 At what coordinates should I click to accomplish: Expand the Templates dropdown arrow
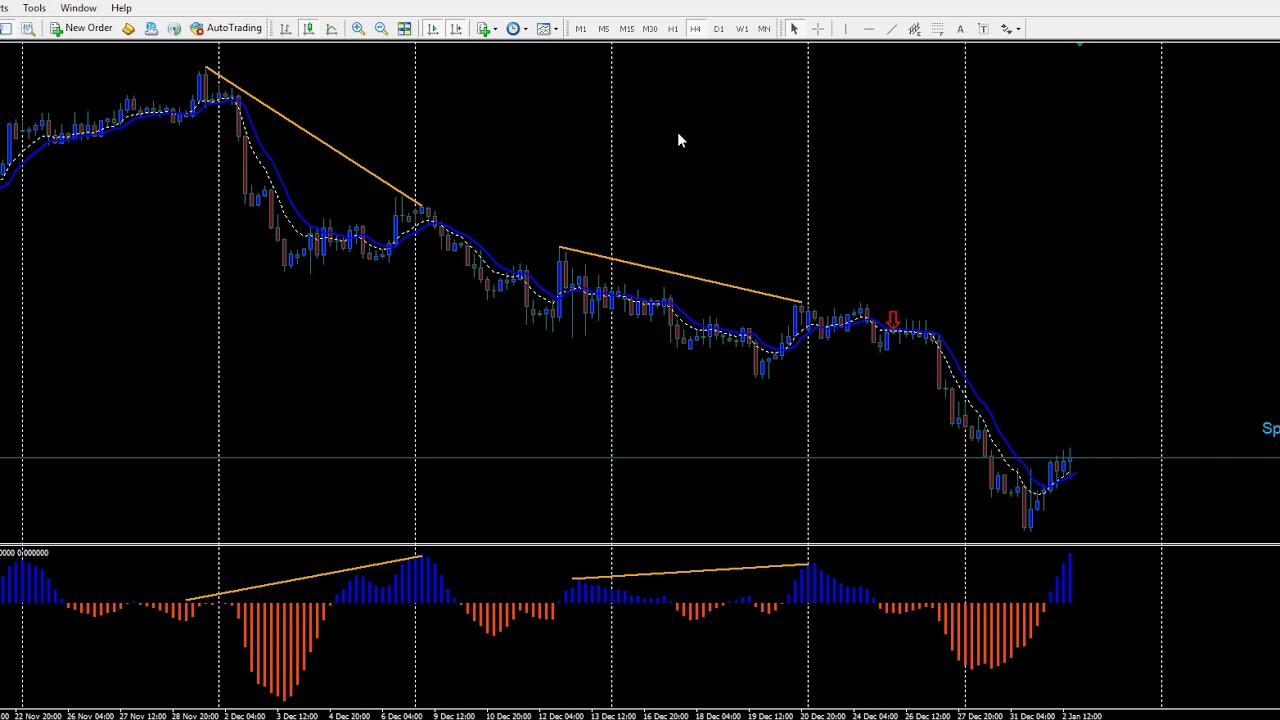point(556,28)
